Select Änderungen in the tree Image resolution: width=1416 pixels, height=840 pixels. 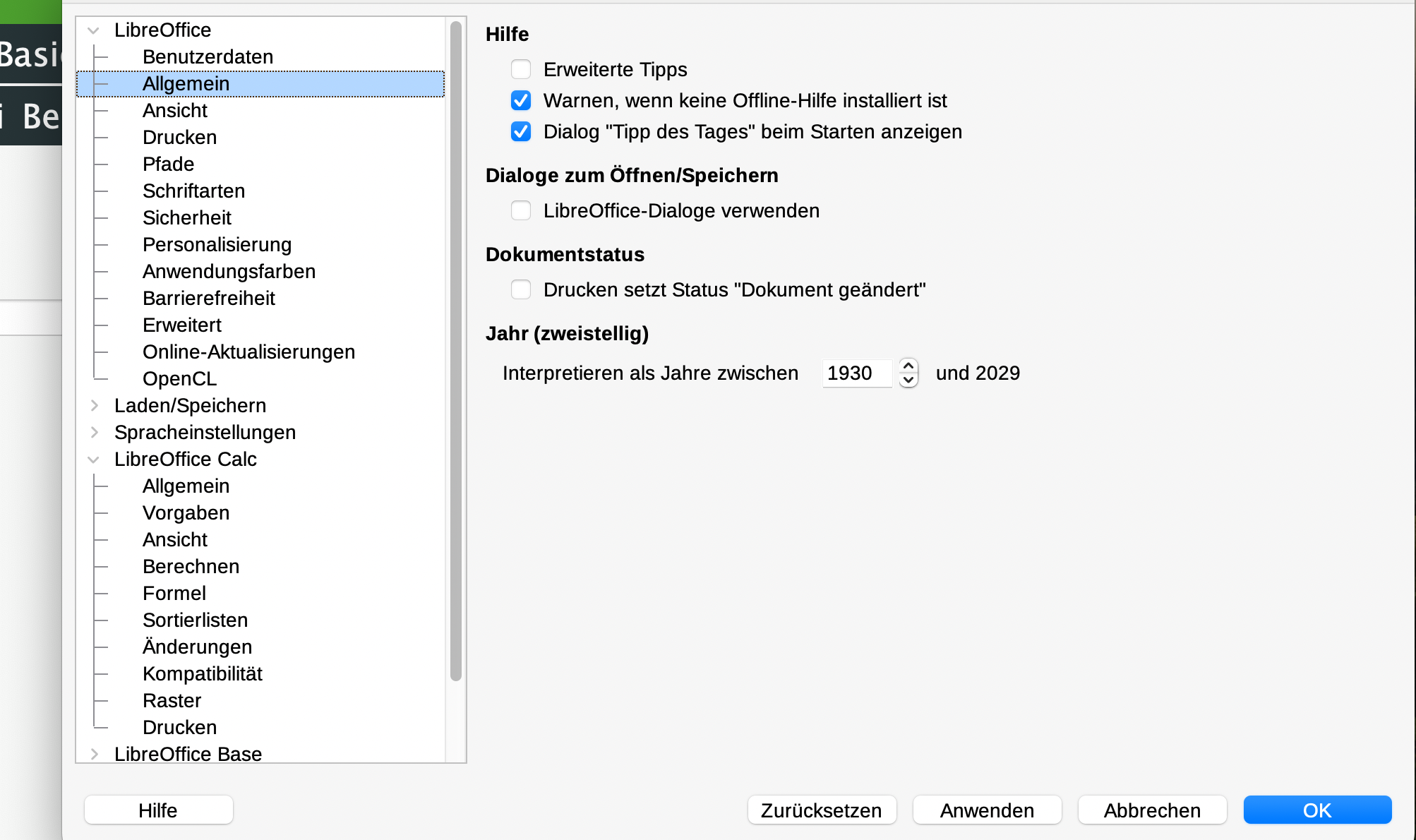coord(197,647)
